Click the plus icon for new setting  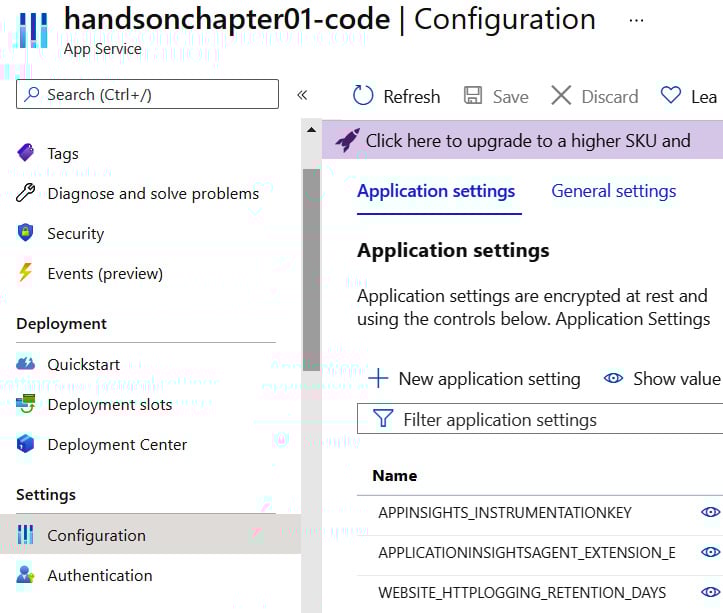tap(379, 378)
